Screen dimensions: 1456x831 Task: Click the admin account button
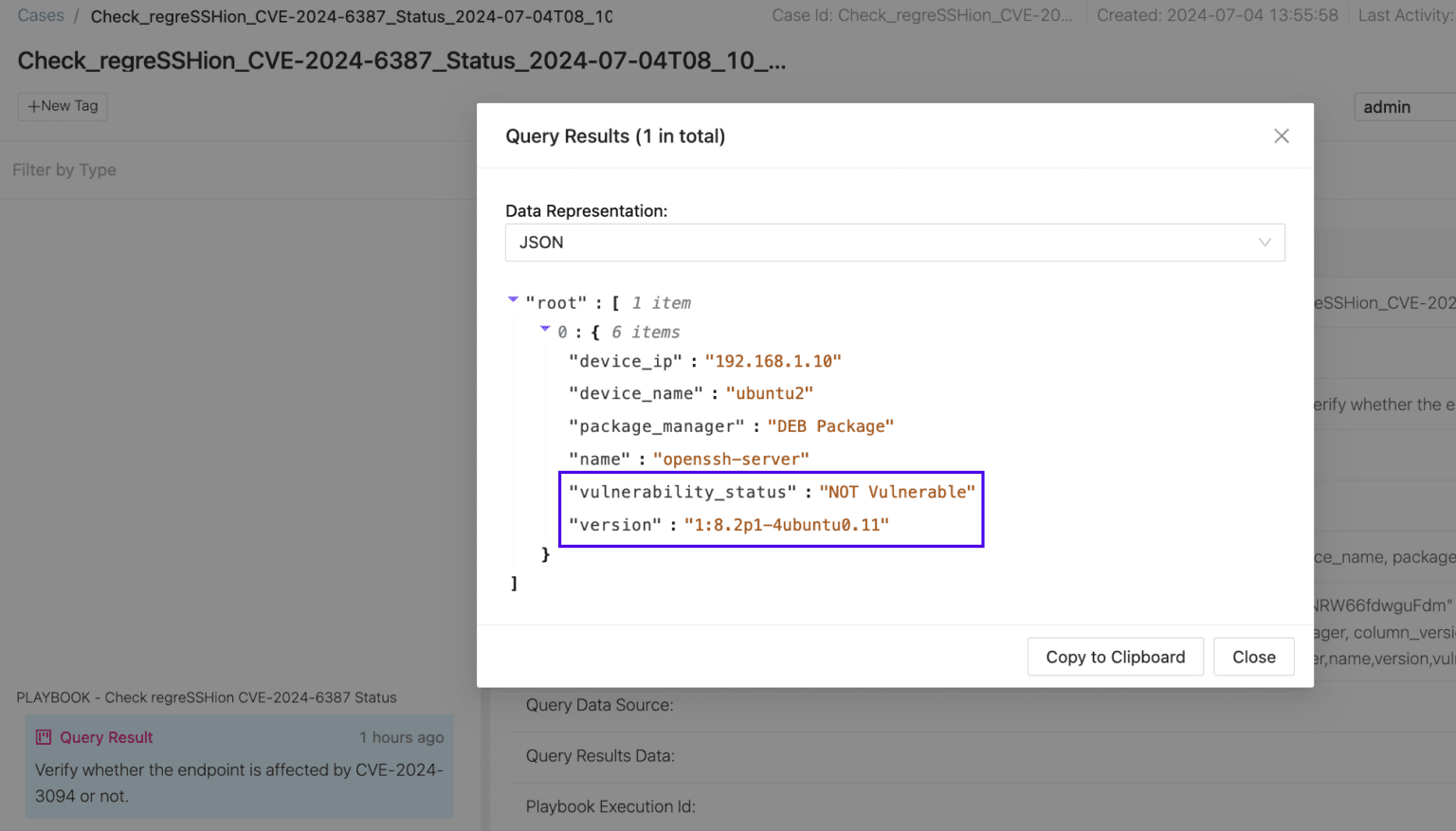pos(1386,106)
